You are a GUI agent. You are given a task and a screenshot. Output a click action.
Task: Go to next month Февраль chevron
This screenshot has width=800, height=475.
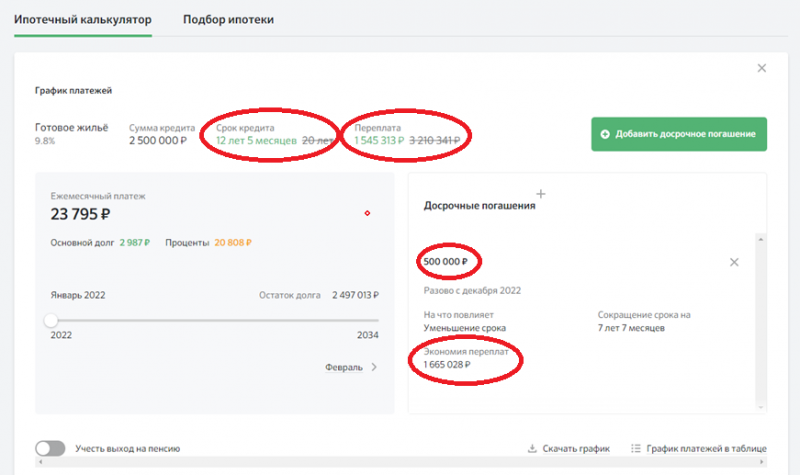tap(375, 367)
